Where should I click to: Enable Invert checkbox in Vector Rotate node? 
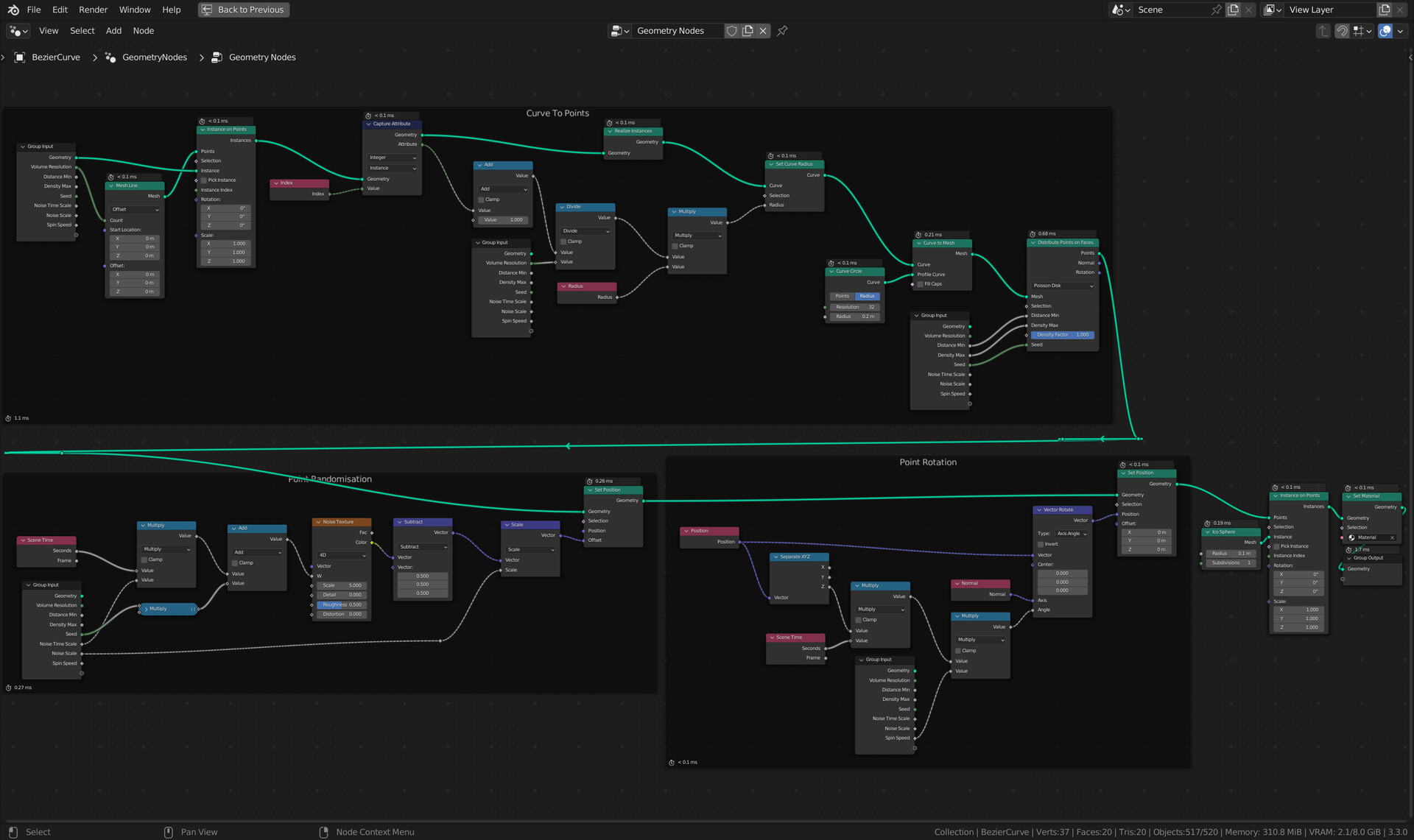click(1041, 544)
